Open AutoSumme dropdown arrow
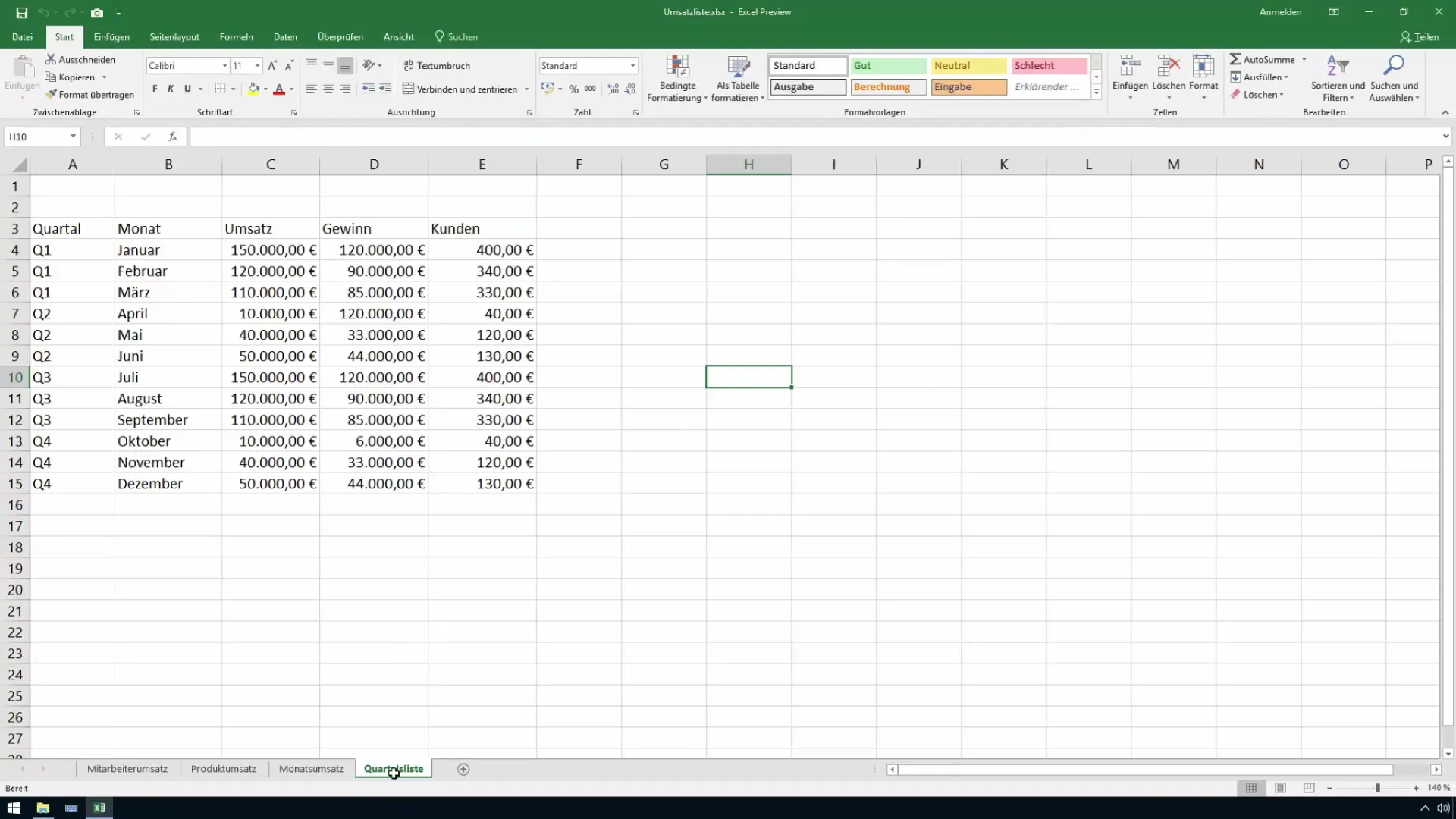Image resolution: width=1456 pixels, height=819 pixels. [1304, 60]
